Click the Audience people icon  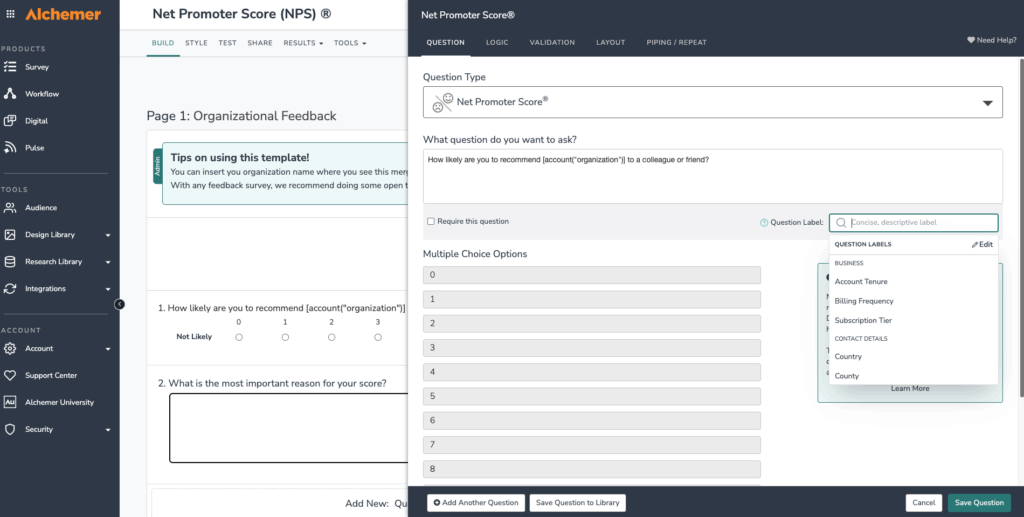[x=10, y=208]
